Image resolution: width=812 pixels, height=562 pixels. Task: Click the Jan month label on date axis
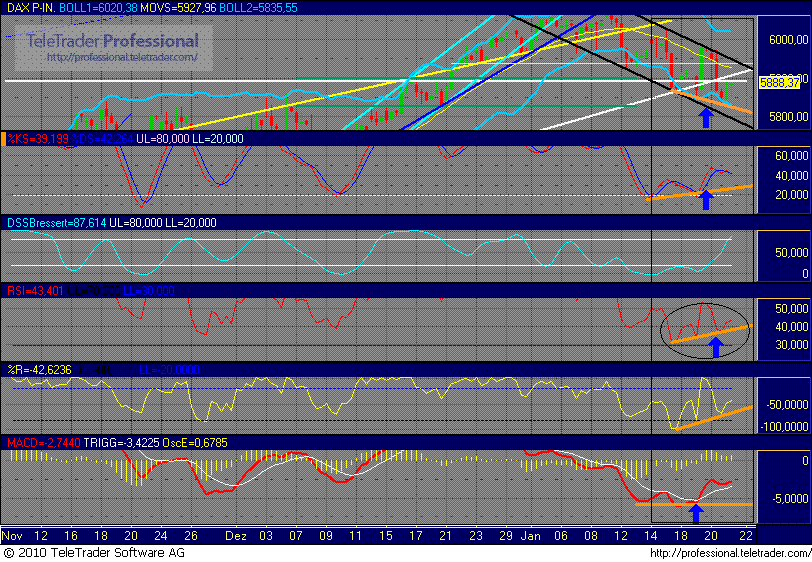coord(531,536)
